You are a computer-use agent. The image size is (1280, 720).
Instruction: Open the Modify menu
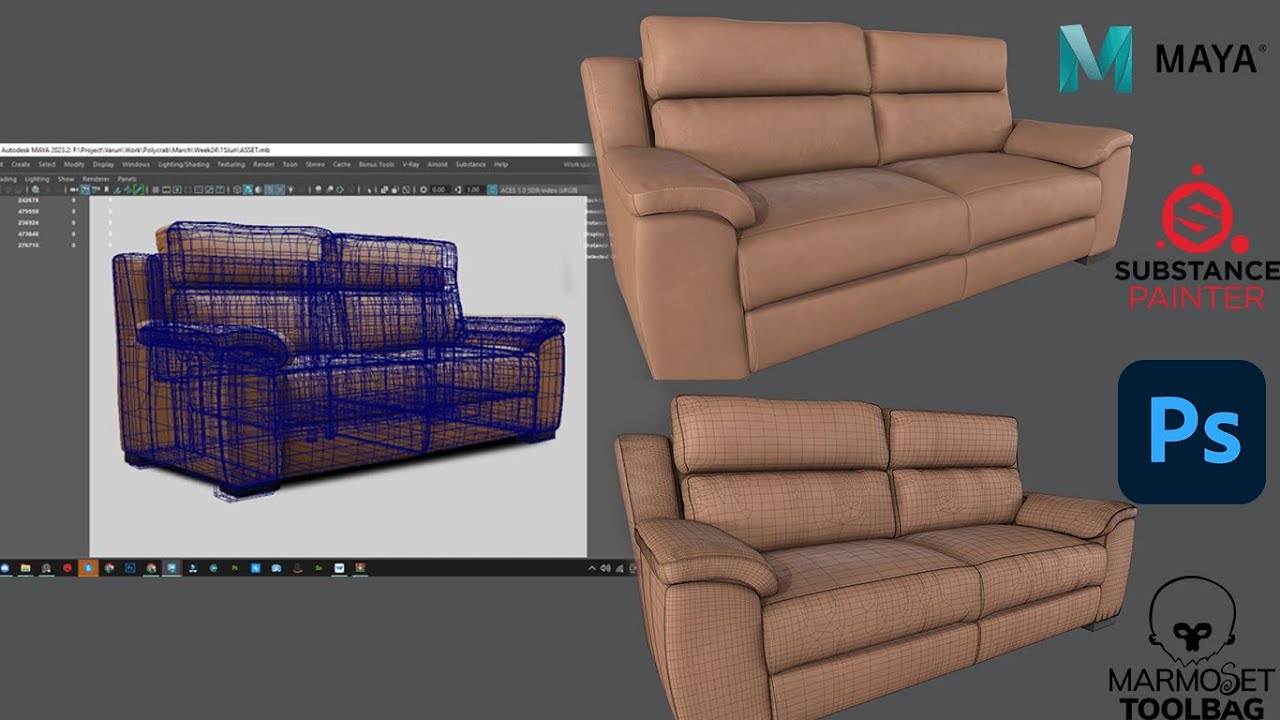pos(74,164)
